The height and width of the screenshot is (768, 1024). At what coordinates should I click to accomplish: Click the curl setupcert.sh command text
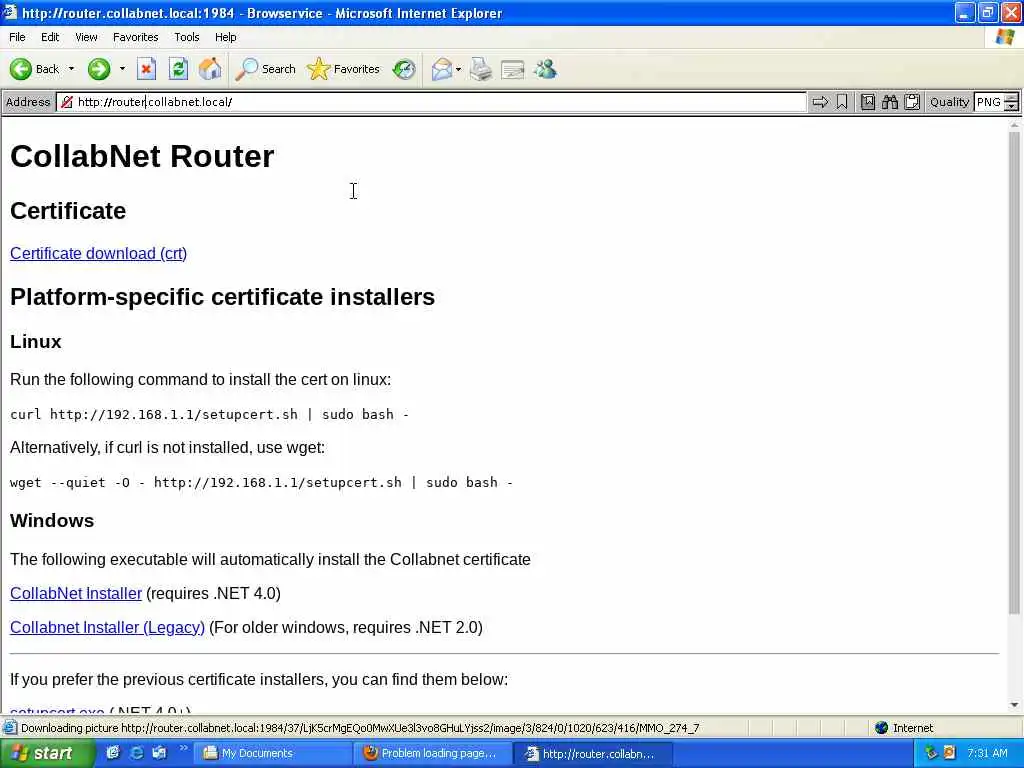(209, 414)
